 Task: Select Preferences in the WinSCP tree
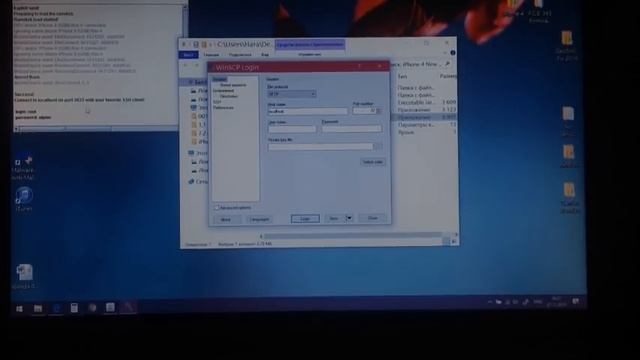[223, 108]
